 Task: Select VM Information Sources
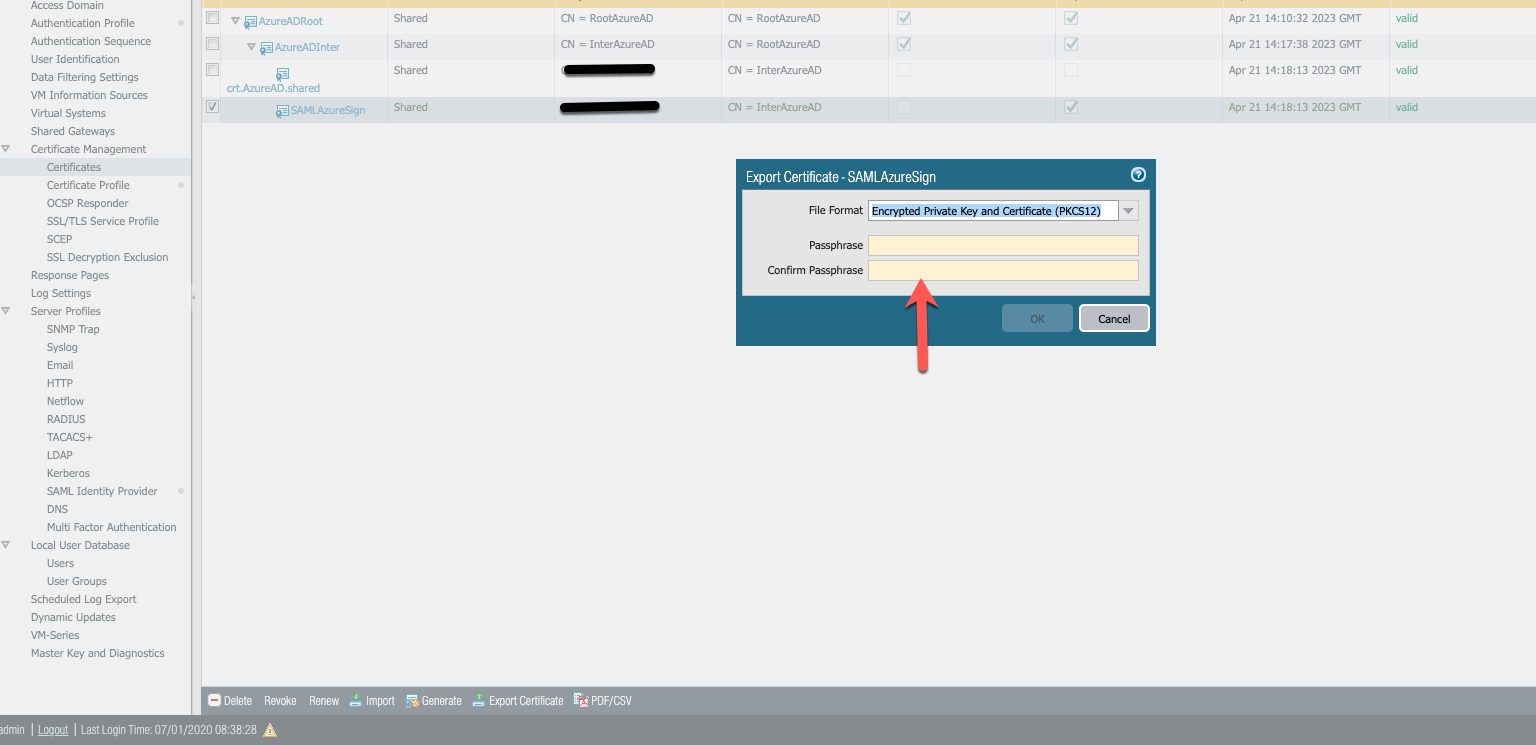tap(89, 95)
